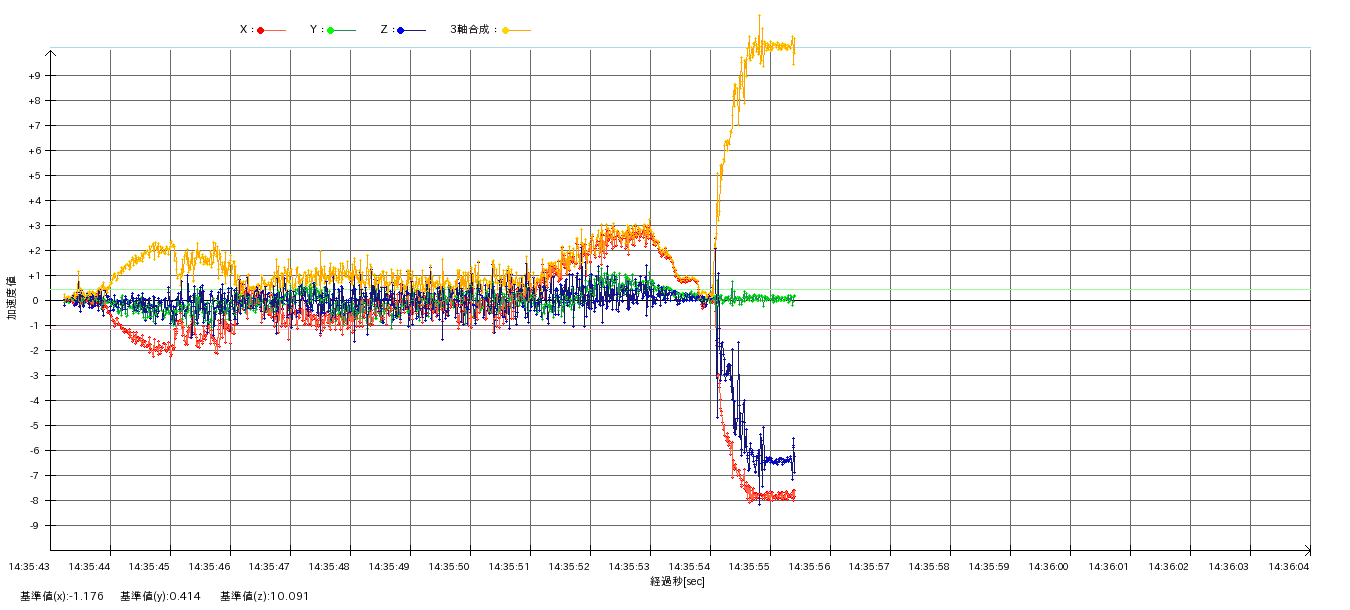Viewport: 1350px width, 610px height.
Task: Select the 14:35:57 time axis label
Action: click(x=869, y=567)
